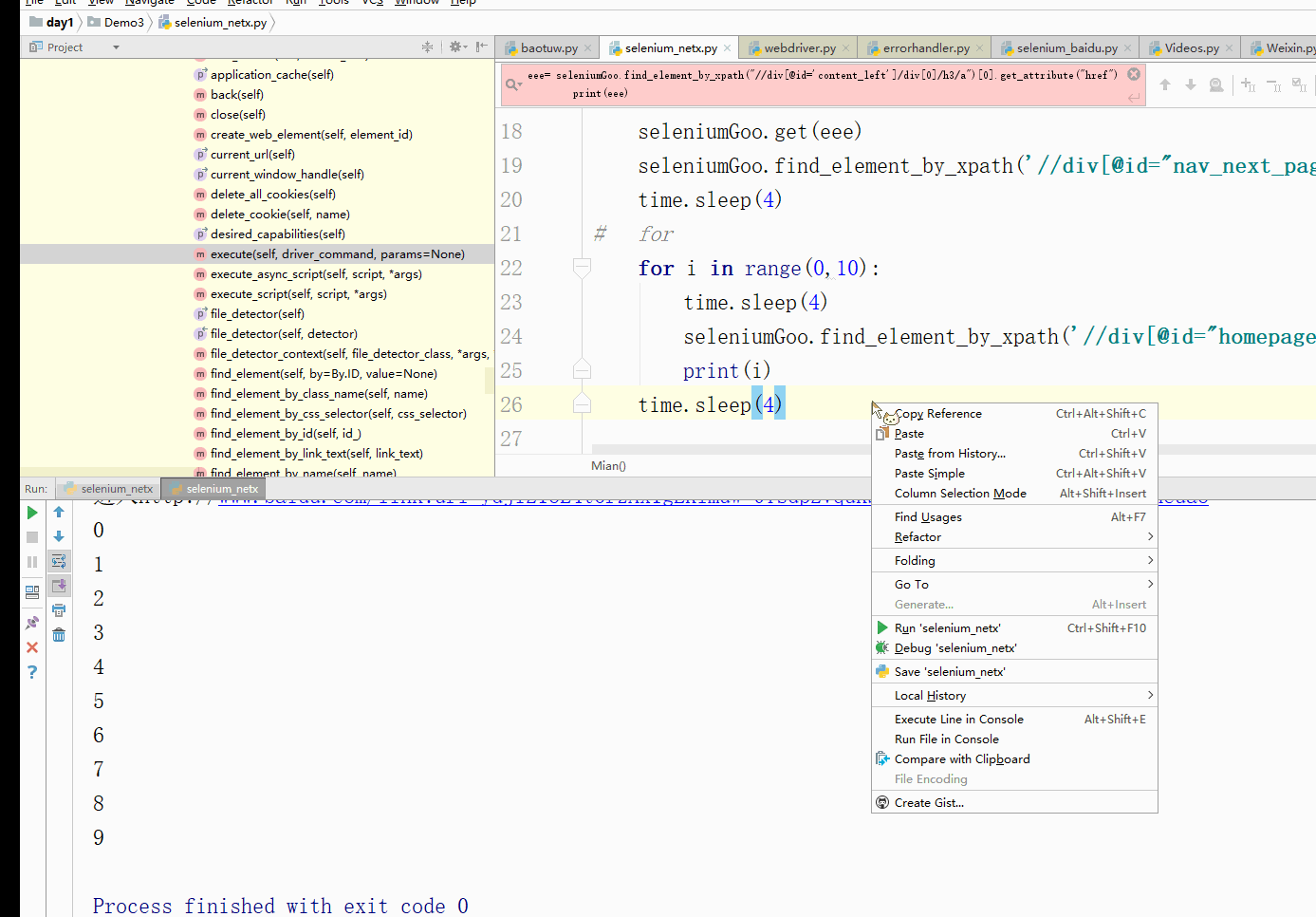Clear the search field with X icon
The height and width of the screenshot is (917, 1316).
tap(1133, 74)
